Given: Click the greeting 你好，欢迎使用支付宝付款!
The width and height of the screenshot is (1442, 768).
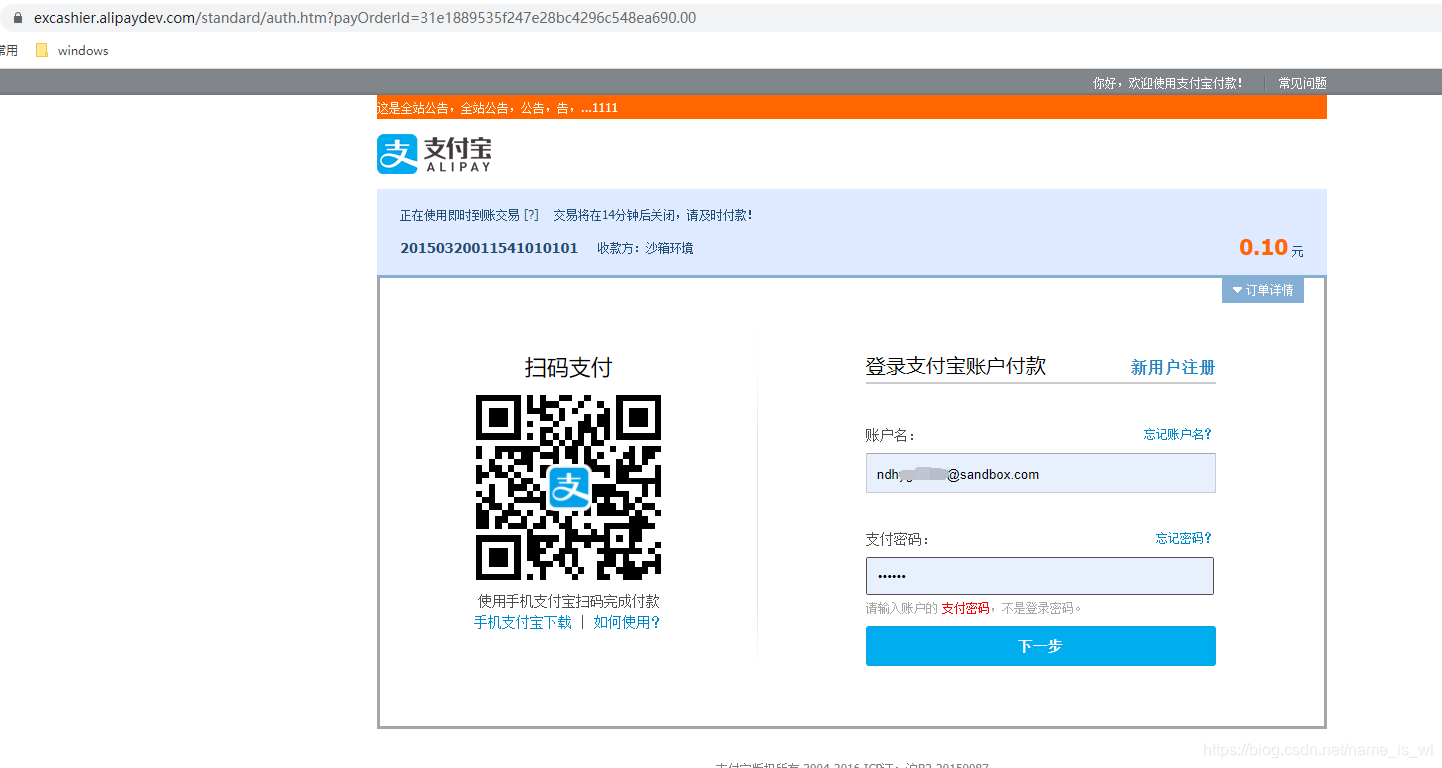Looking at the screenshot, I should 1168,83.
